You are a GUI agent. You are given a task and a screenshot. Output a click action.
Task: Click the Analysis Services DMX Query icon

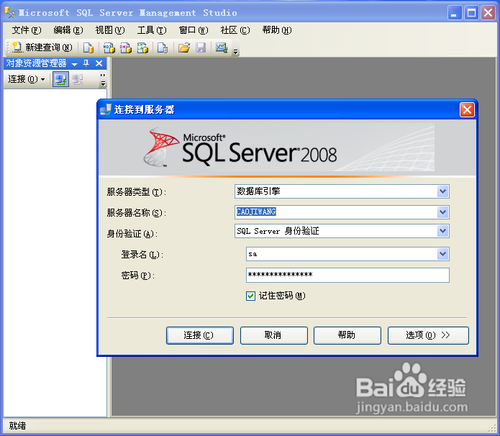126,48
